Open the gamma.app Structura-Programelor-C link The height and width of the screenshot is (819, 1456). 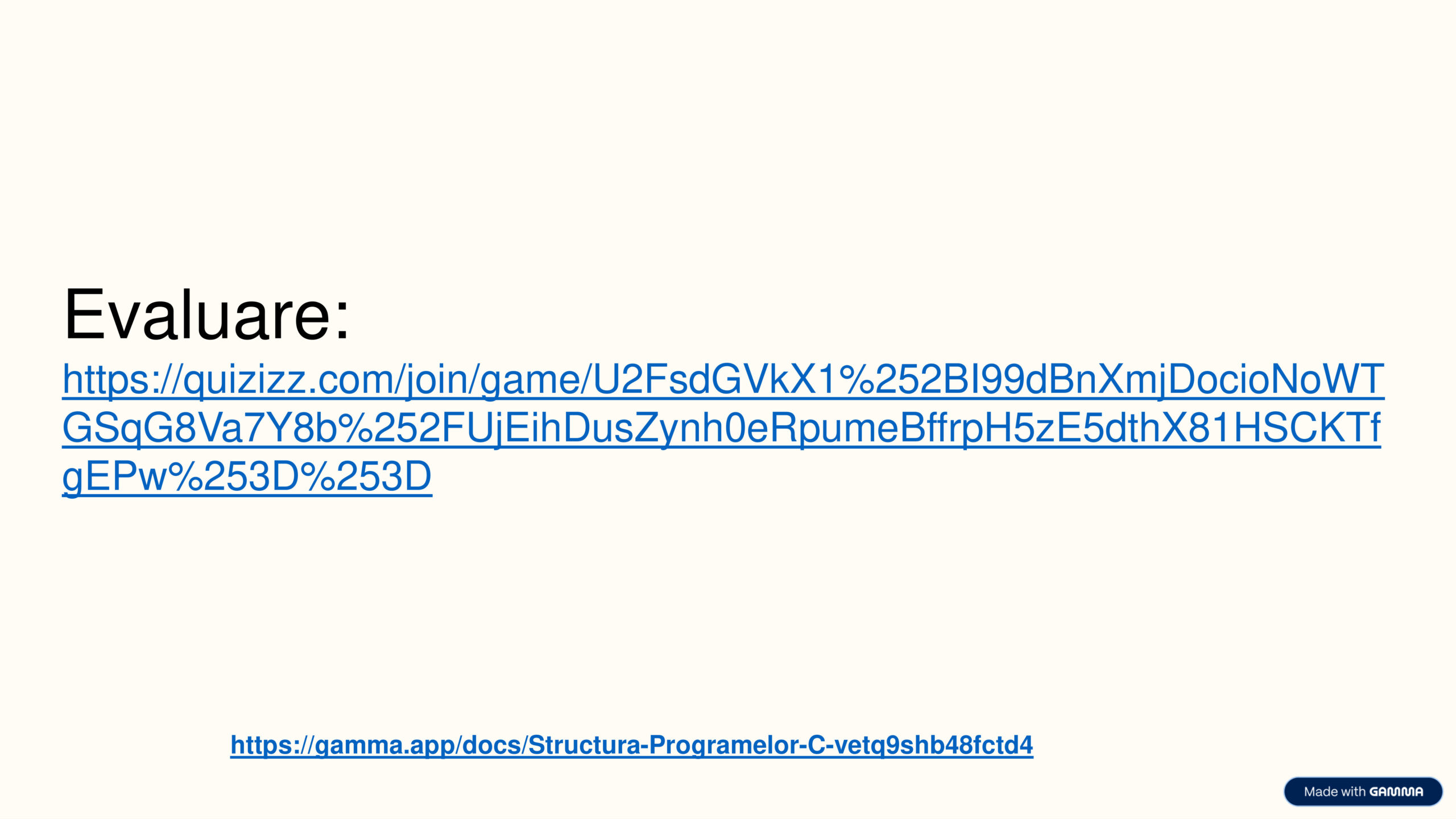(631, 745)
